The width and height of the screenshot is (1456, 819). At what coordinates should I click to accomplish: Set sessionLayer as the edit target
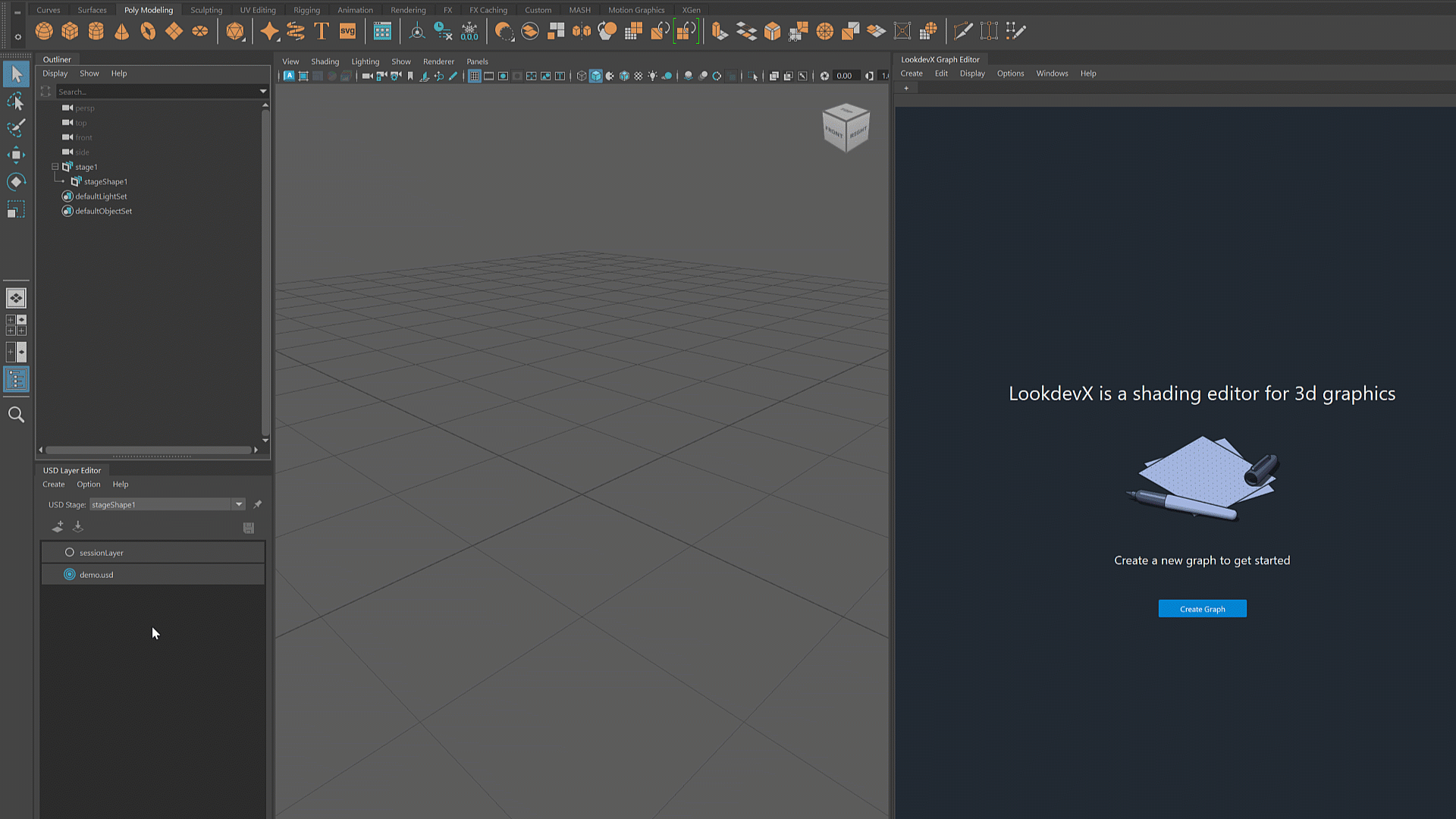click(x=70, y=553)
